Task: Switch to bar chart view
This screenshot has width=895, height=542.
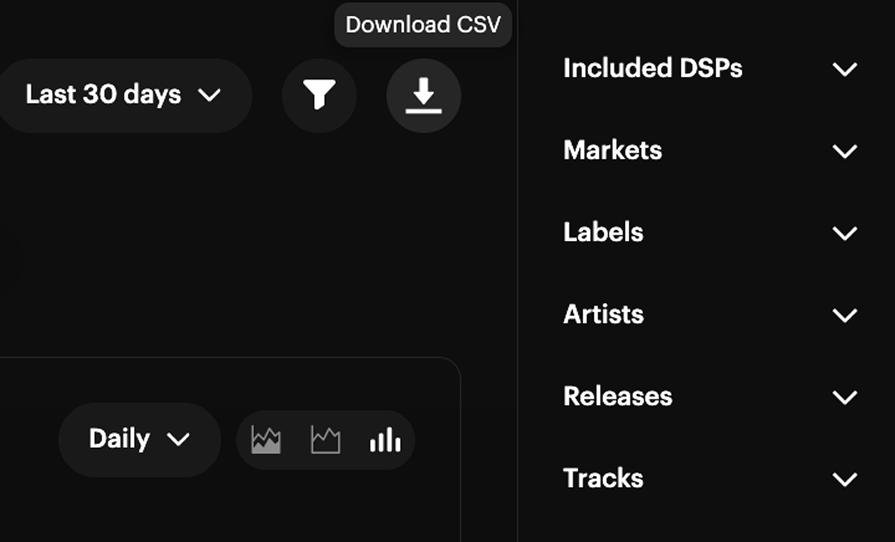Action: [x=385, y=440]
